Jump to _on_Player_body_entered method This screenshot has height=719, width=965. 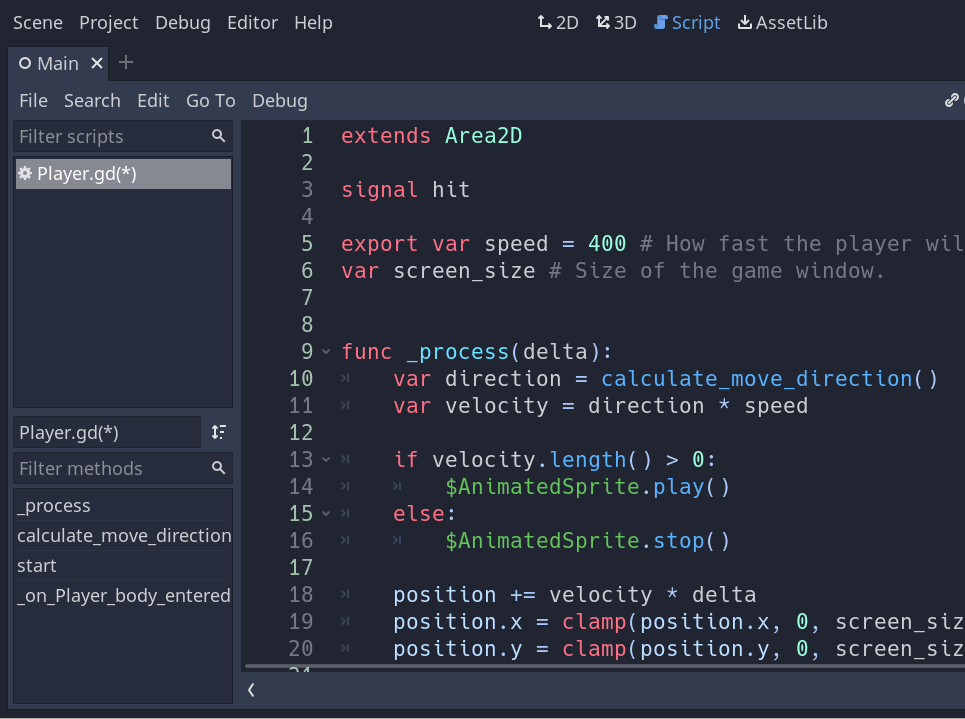point(124,596)
